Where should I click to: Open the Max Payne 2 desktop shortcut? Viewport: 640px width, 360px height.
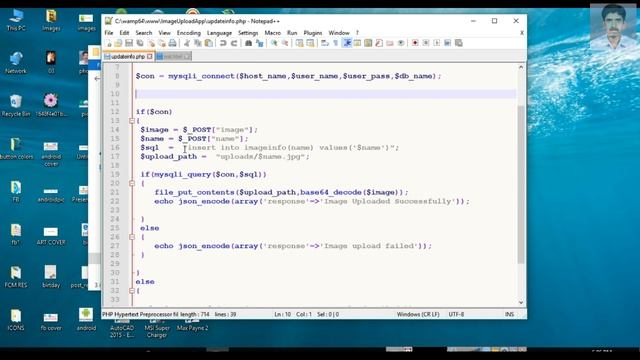pos(193,328)
